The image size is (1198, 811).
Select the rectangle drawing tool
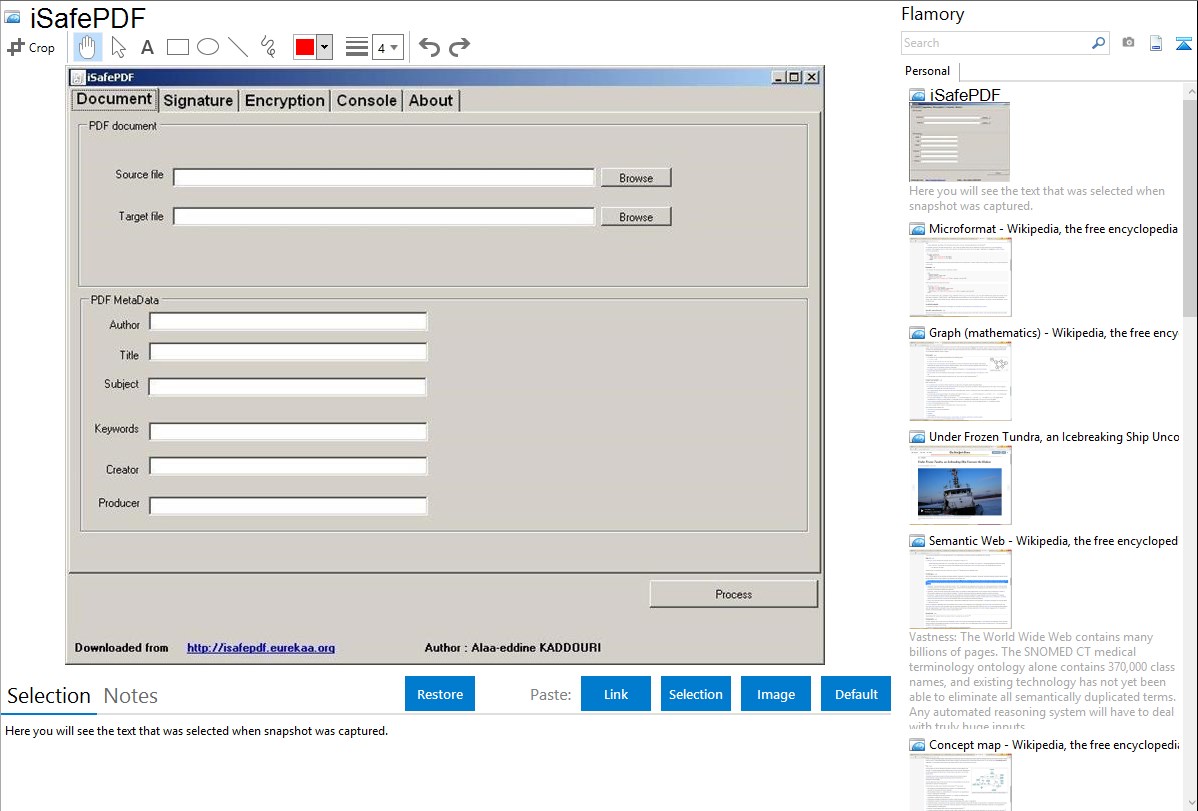click(x=177, y=47)
